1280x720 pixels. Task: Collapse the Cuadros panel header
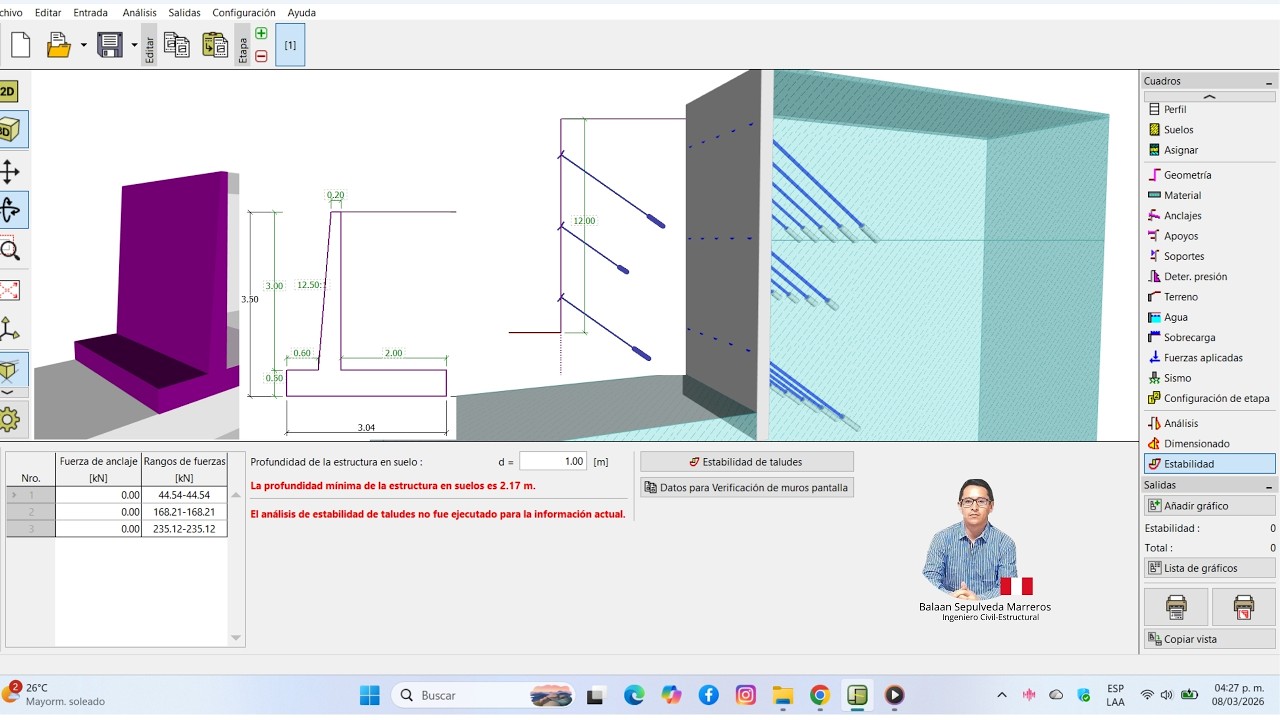point(1269,82)
